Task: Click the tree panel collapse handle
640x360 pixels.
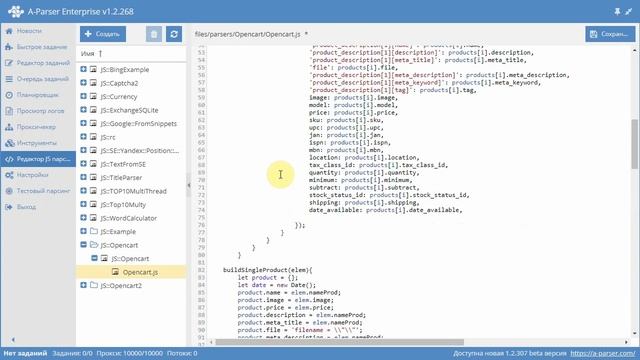Action: tap(189, 185)
